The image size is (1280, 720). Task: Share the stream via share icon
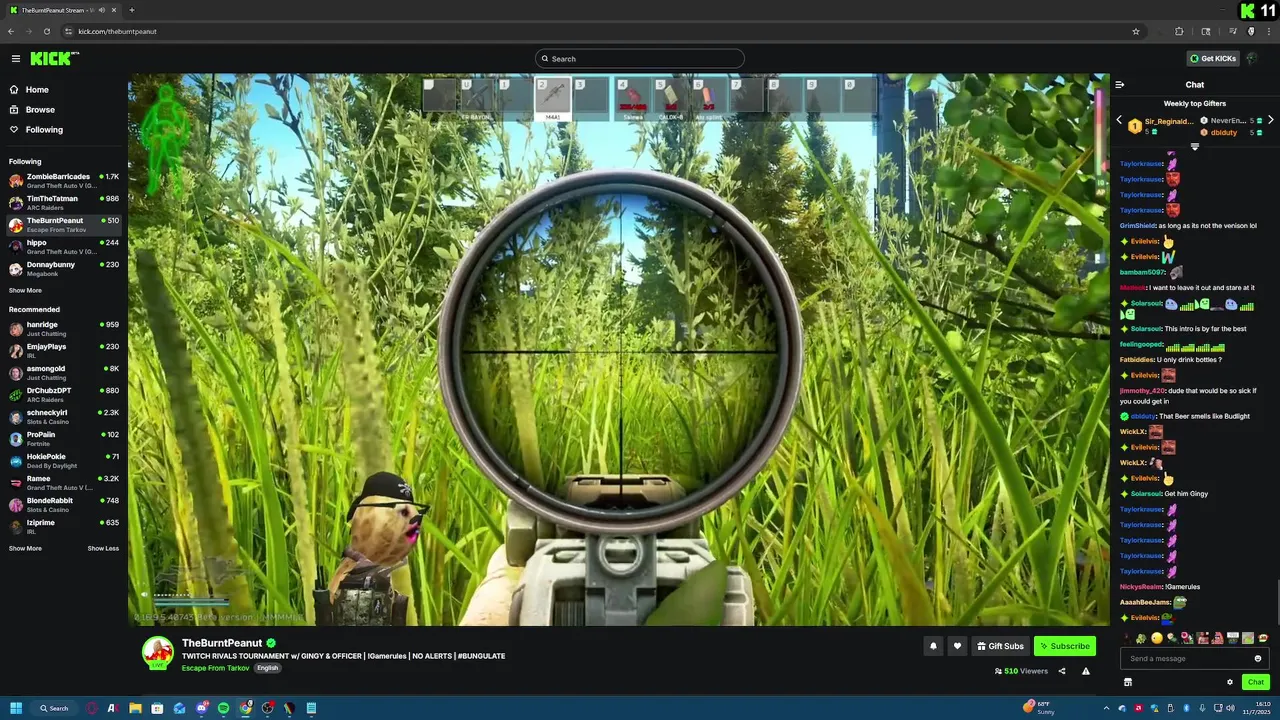[x=1062, y=671]
